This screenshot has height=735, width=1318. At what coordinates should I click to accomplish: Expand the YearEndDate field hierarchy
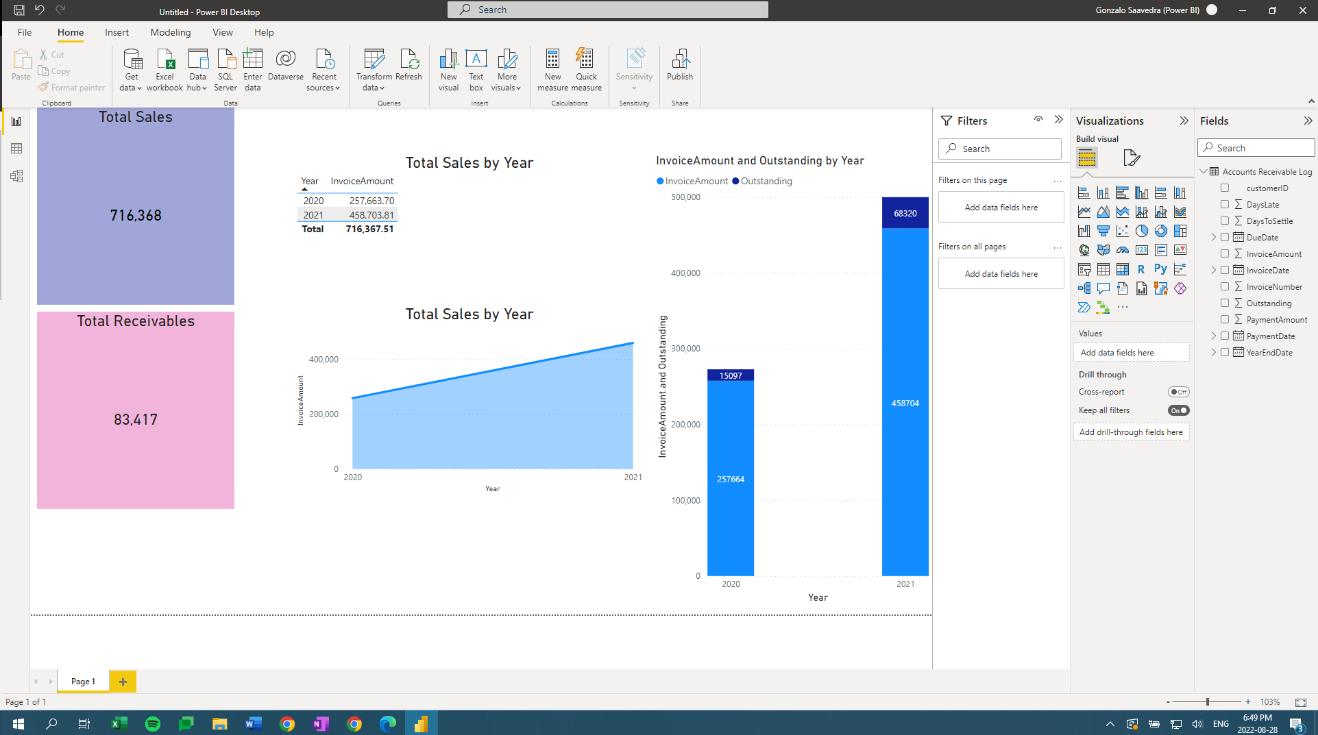coord(1213,353)
